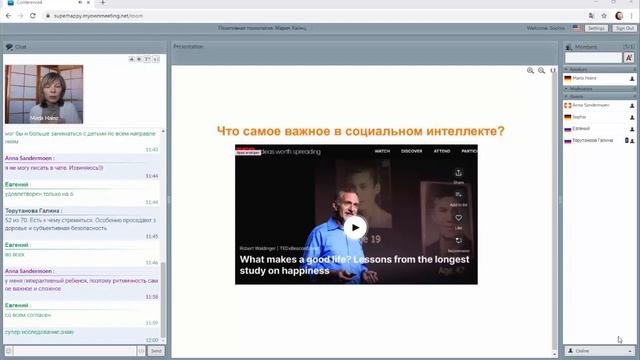Click the Members search field
The height and width of the screenshot is (360, 640).
point(593,58)
